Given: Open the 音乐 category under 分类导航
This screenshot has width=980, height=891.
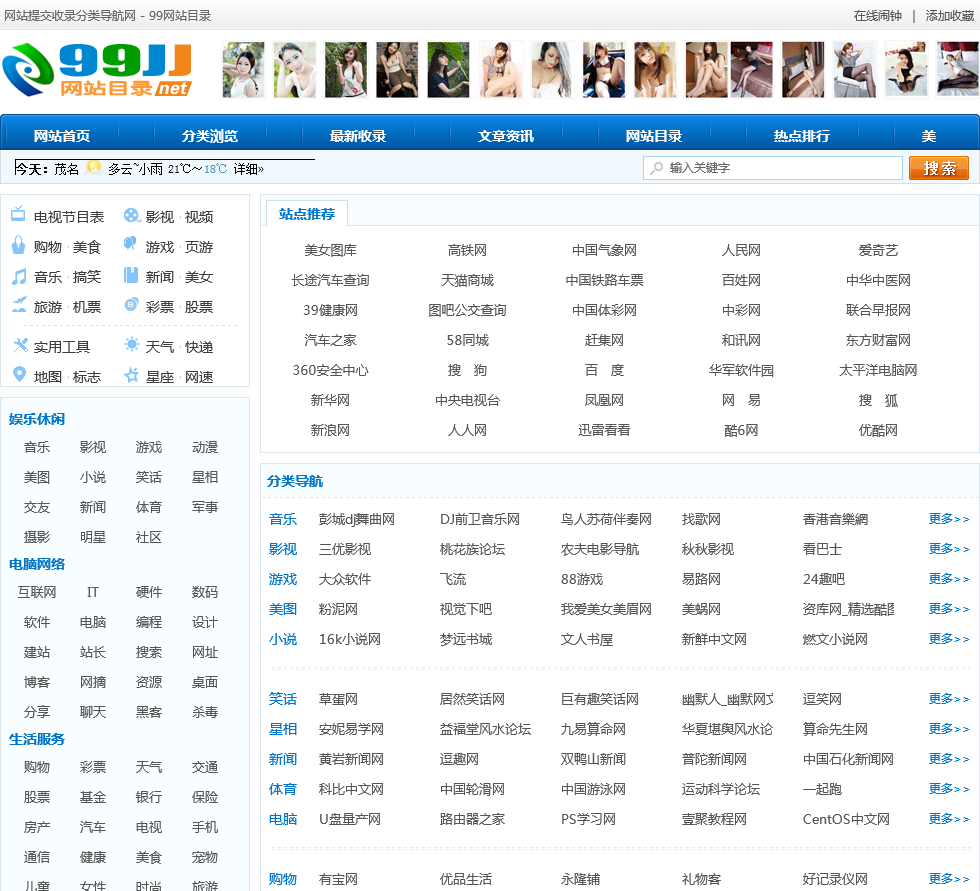Looking at the screenshot, I should point(282,519).
